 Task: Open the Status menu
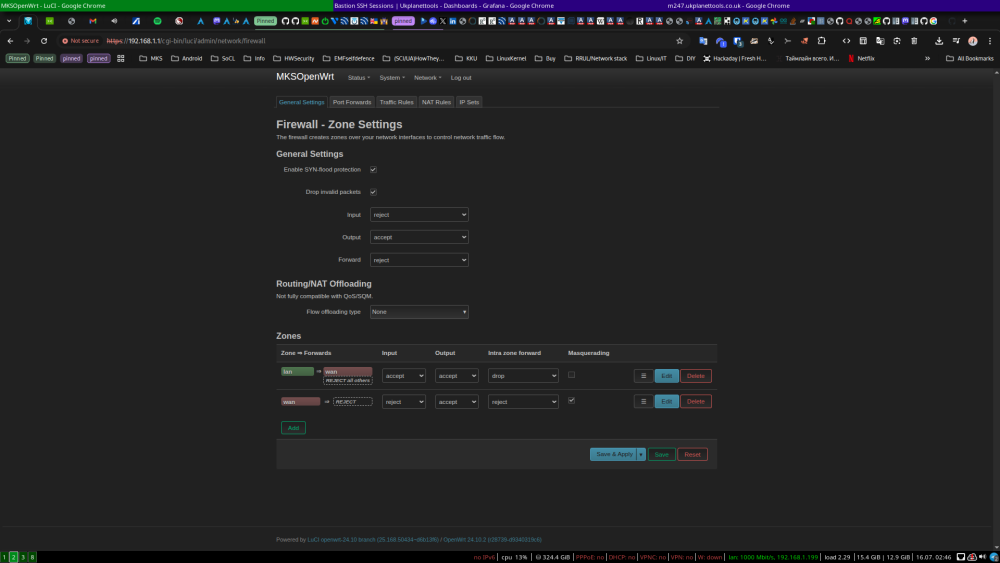click(358, 78)
